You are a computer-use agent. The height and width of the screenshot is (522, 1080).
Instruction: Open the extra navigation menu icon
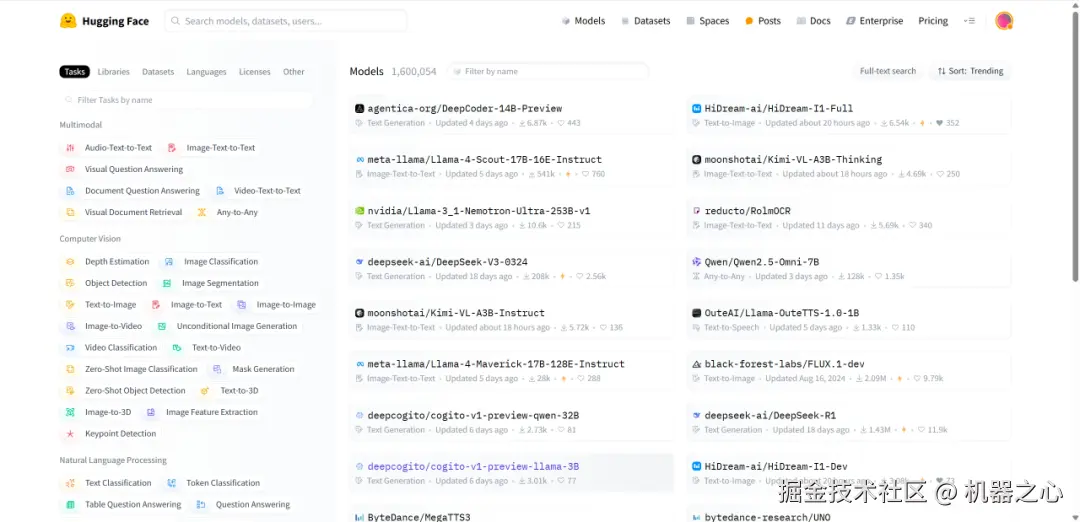[970, 21]
